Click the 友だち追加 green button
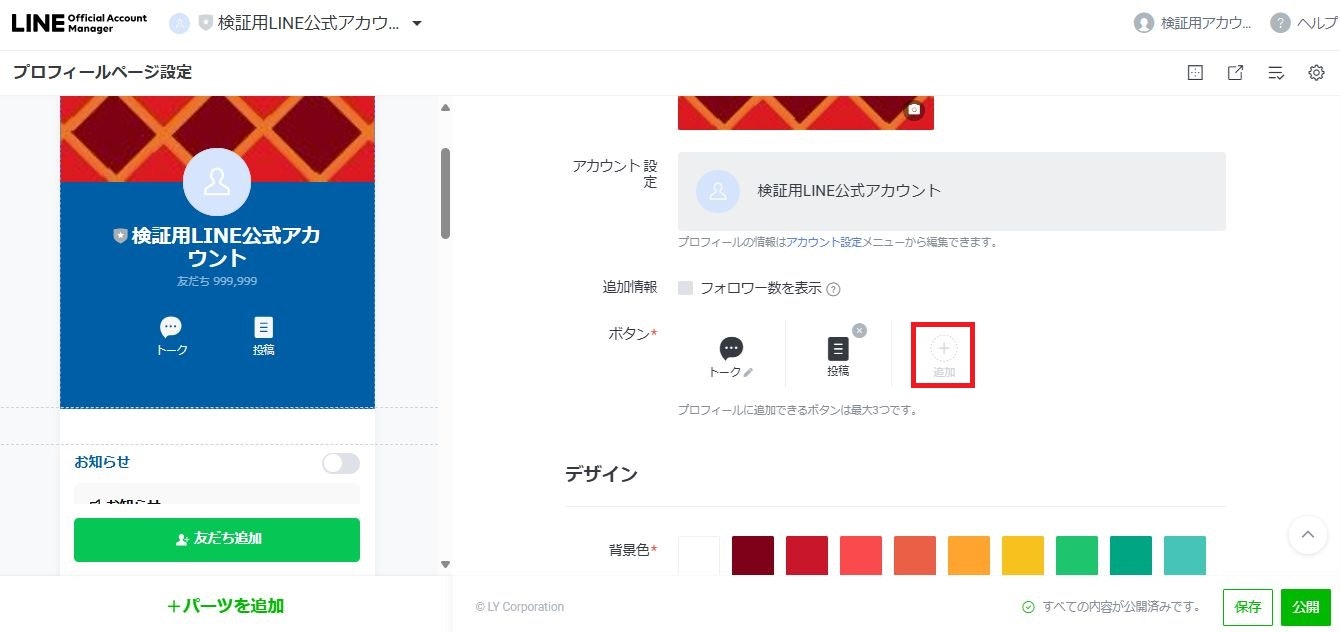Image resolution: width=1340 pixels, height=632 pixels. point(216,539)
